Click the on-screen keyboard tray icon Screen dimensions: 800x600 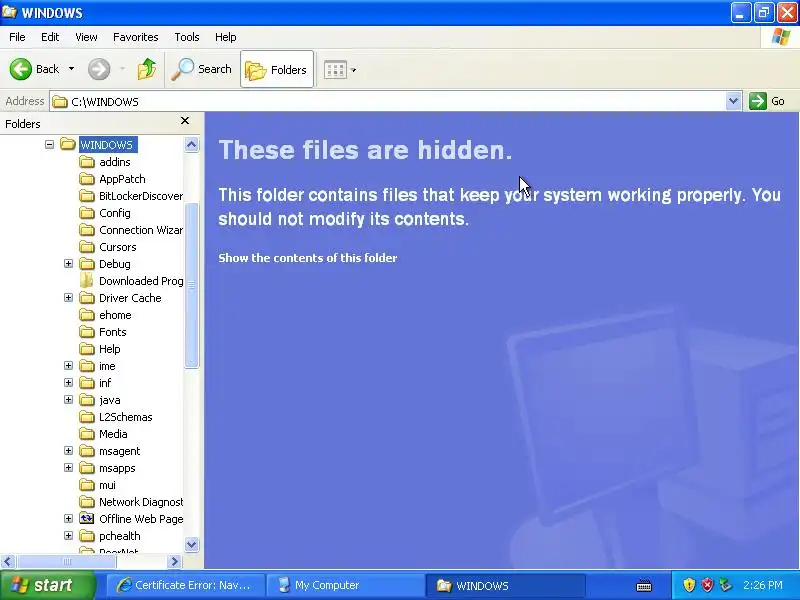644,585
